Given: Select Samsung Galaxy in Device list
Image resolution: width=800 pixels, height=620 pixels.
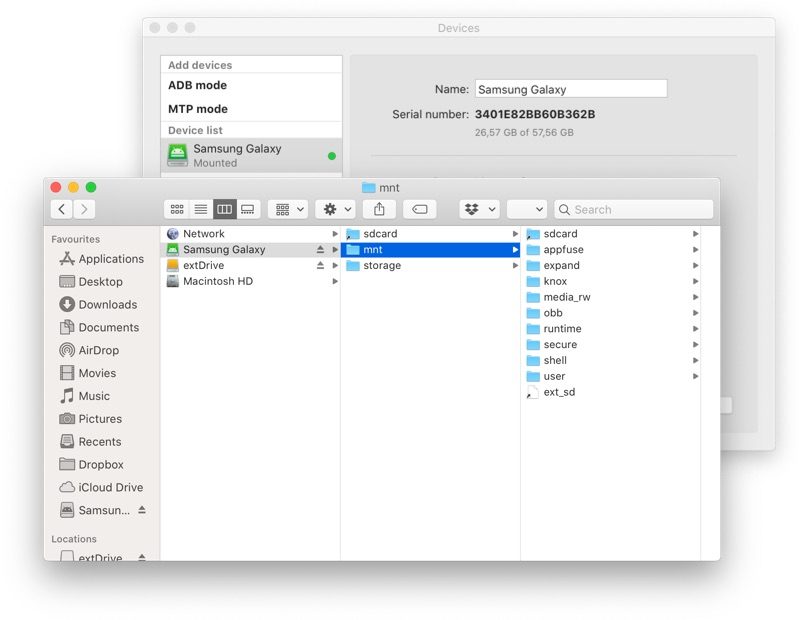Looking at the screenshot, I should tap(251, 156).
